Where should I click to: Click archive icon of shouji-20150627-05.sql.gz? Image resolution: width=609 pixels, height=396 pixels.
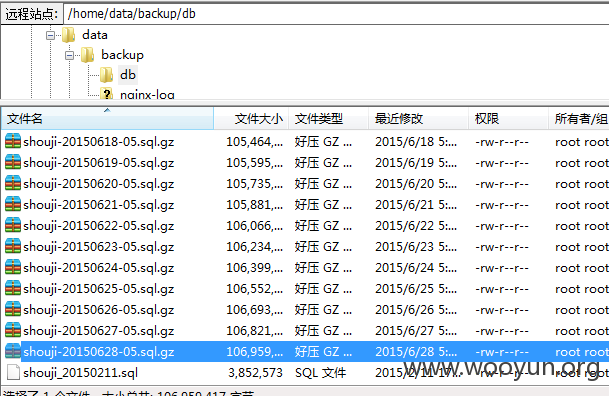13,330
